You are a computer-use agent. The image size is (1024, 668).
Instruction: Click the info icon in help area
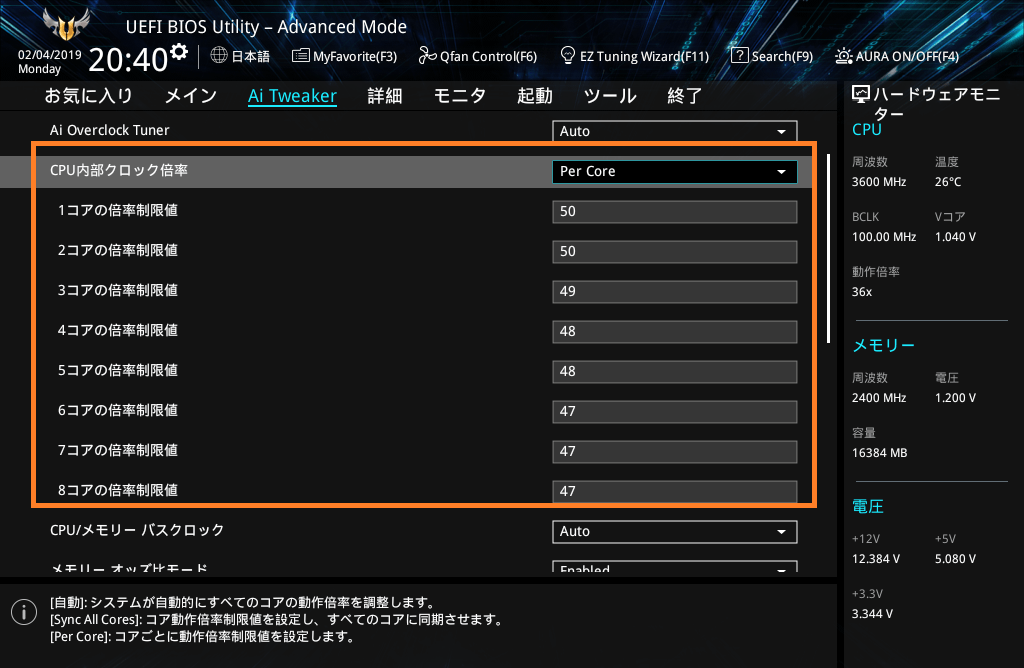coord(24,612)
